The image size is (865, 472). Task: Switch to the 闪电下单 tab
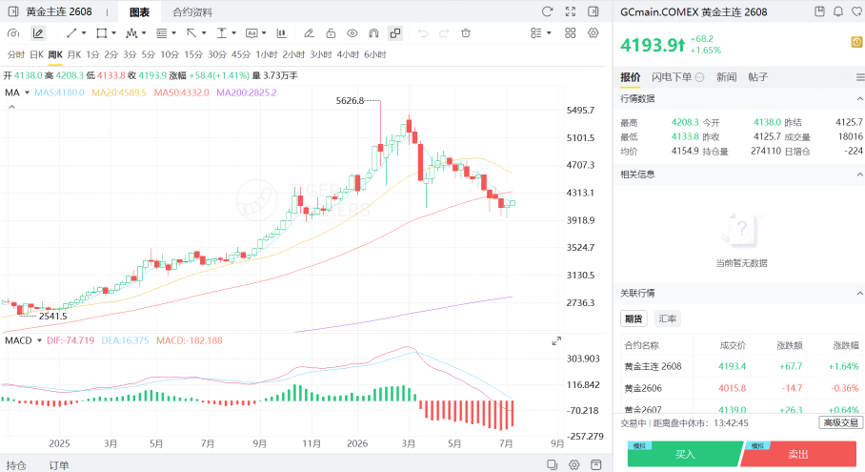click(671, 77)
